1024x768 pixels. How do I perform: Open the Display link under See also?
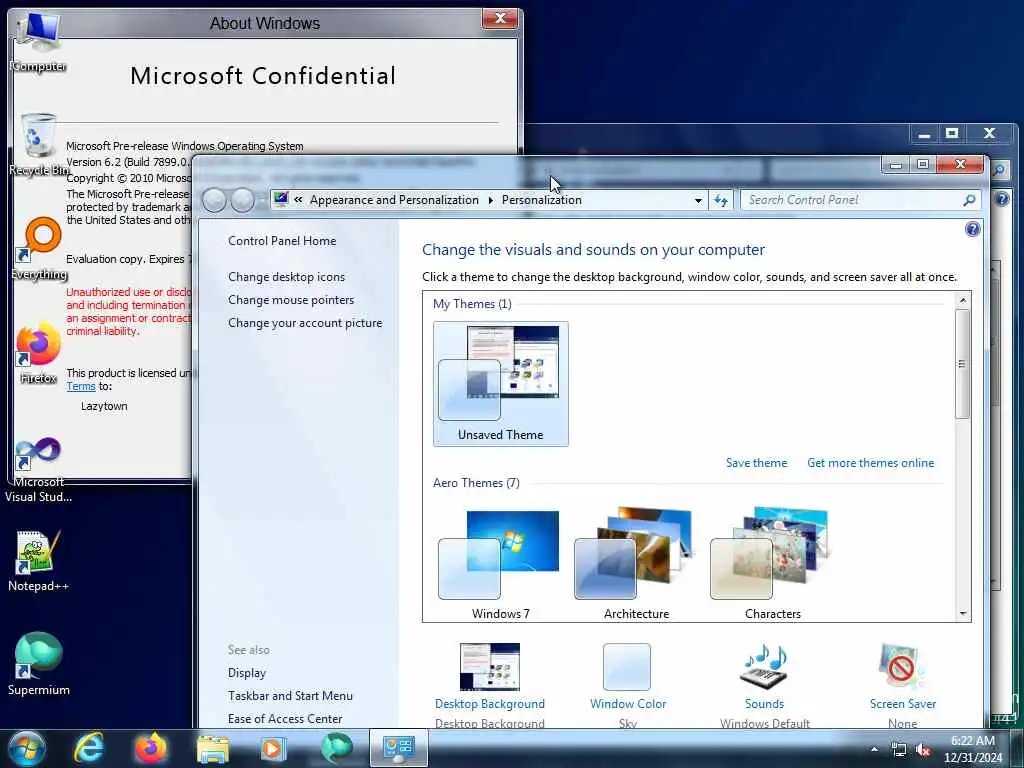coord(247,673)
